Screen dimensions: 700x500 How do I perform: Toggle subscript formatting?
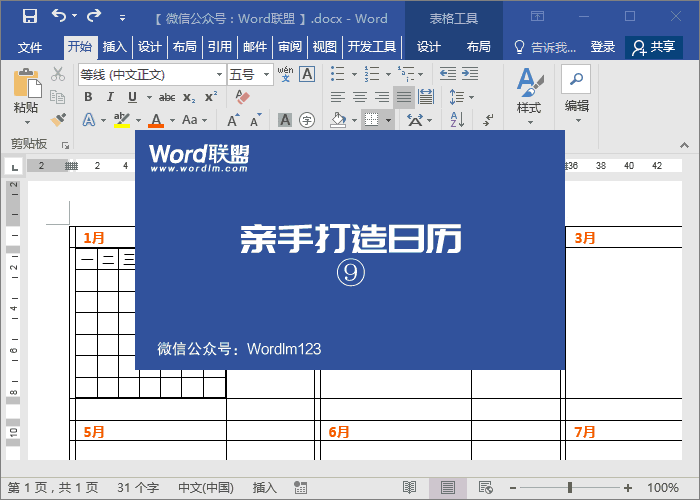tap(189, 97)
